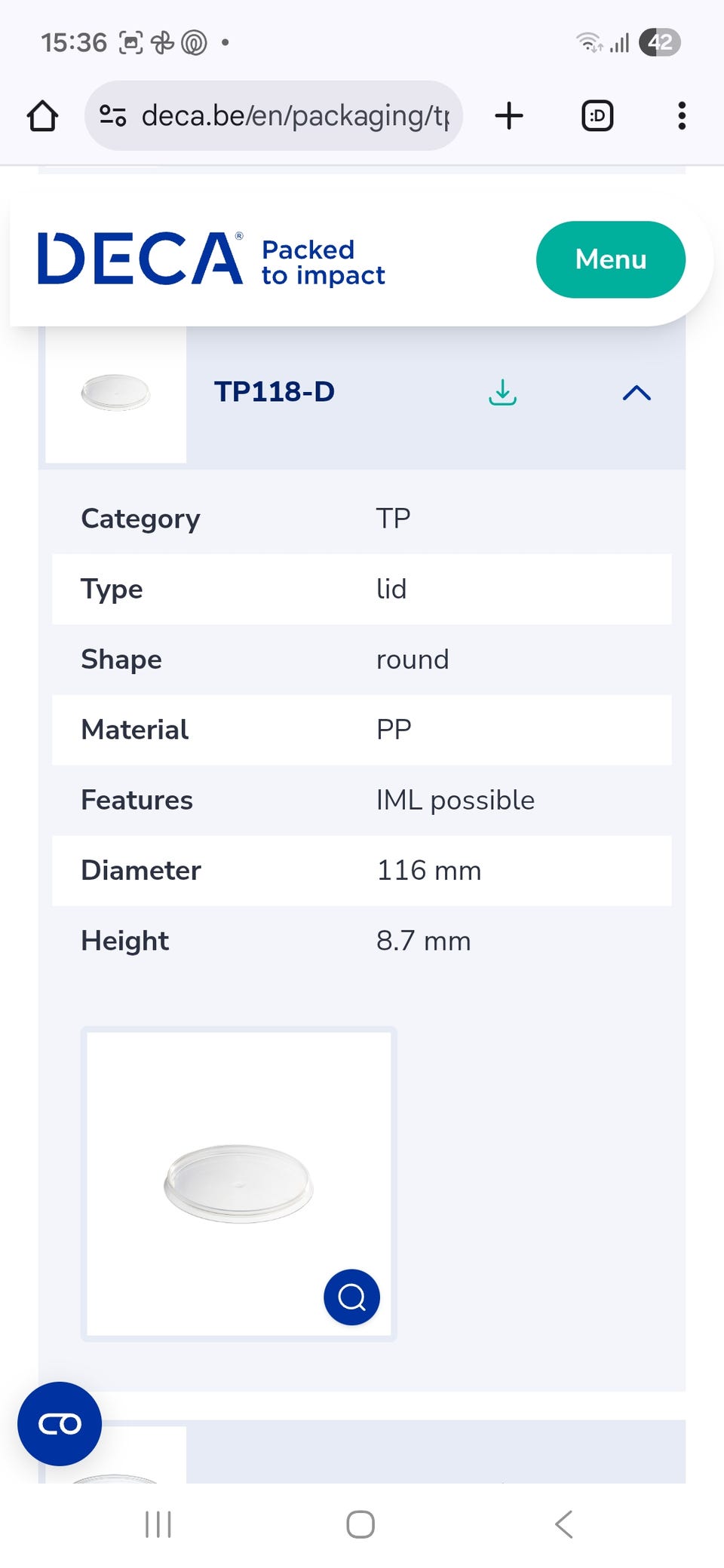Open a new tab with plus icon
This screenshot has height=1568, width=724.
coord(509,116)
